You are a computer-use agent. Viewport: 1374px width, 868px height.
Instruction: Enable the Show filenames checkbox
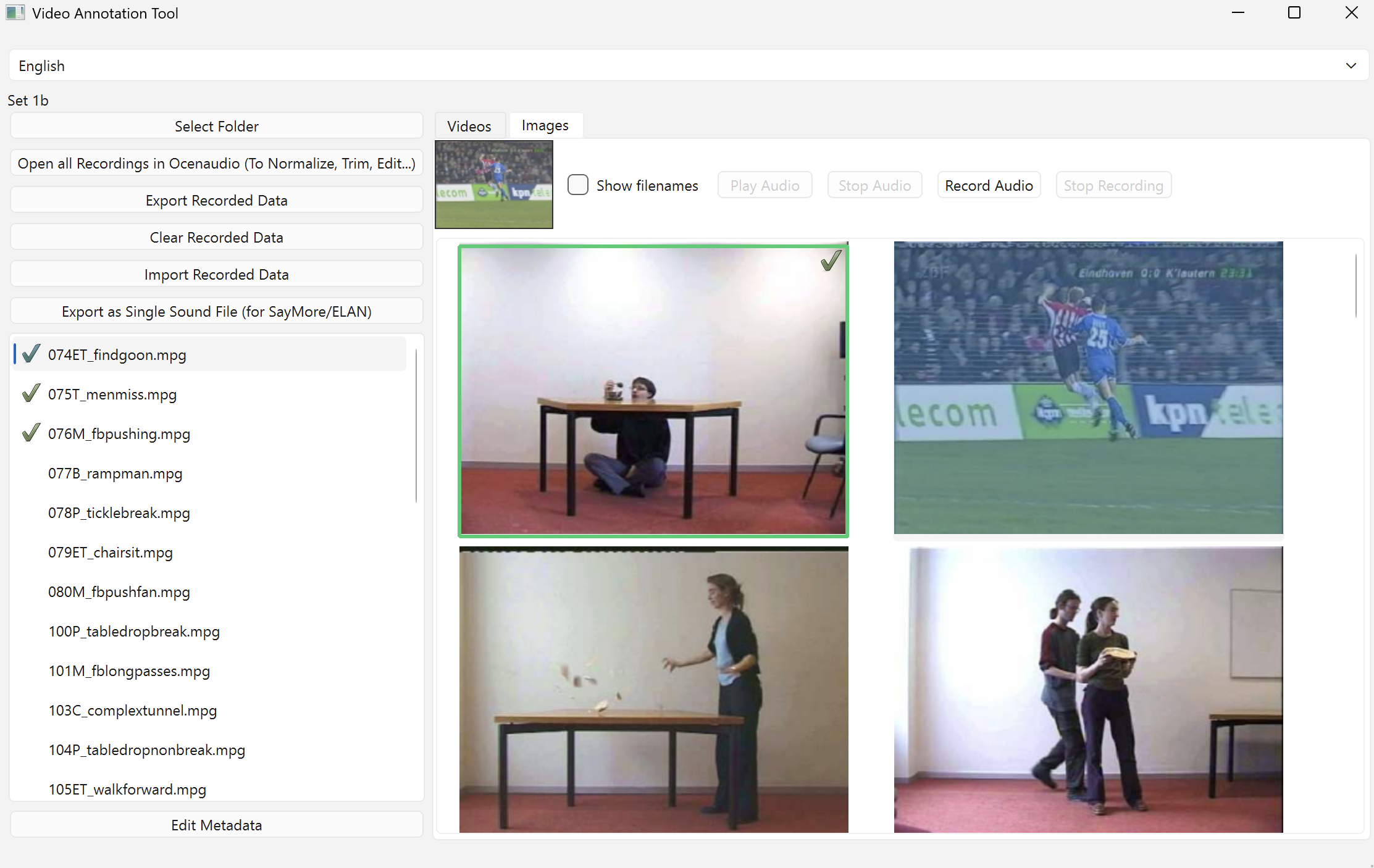[578, 185]
